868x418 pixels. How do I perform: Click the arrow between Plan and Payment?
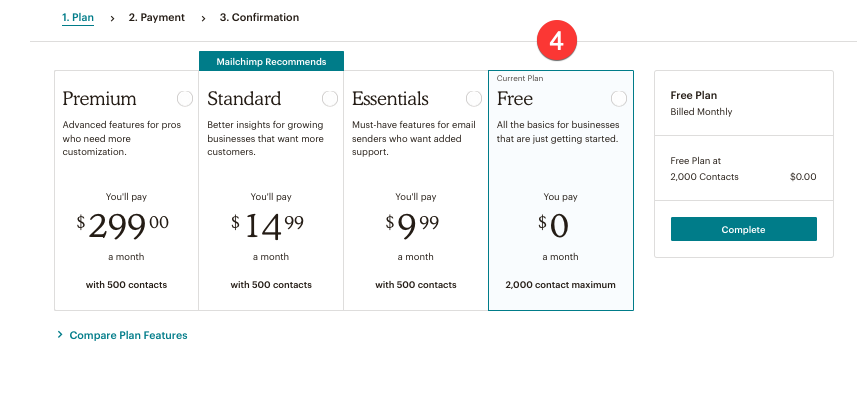pyautogui.click(x=112, y=18)
